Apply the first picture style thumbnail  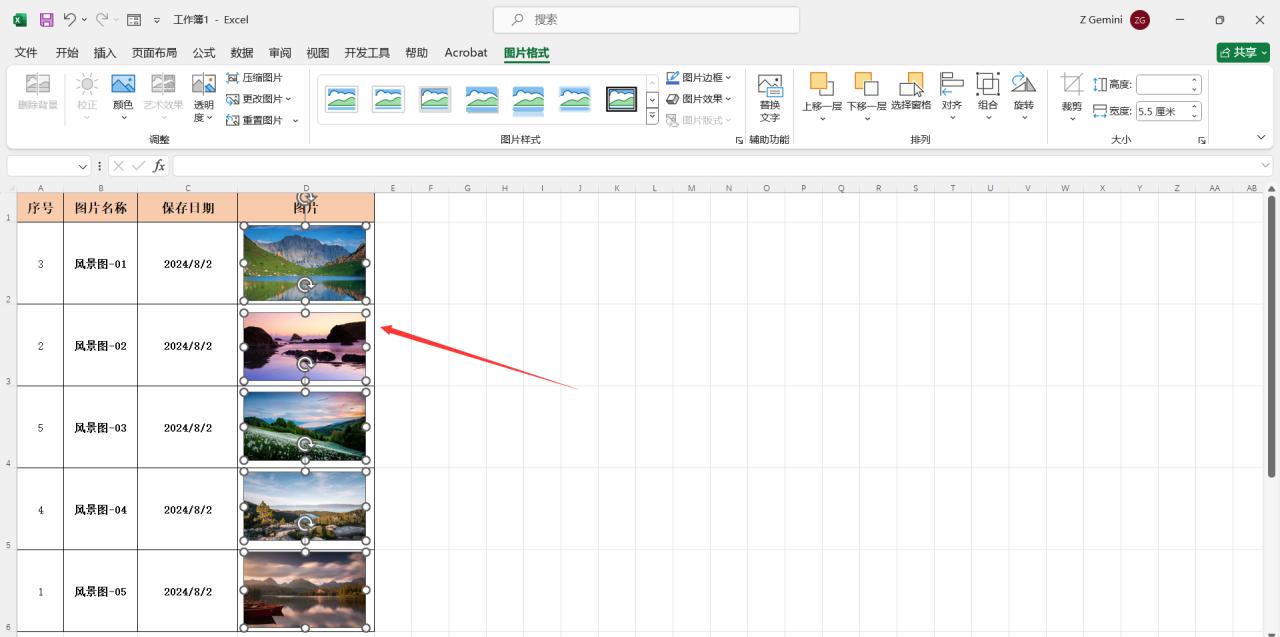[x=342, y=99]
